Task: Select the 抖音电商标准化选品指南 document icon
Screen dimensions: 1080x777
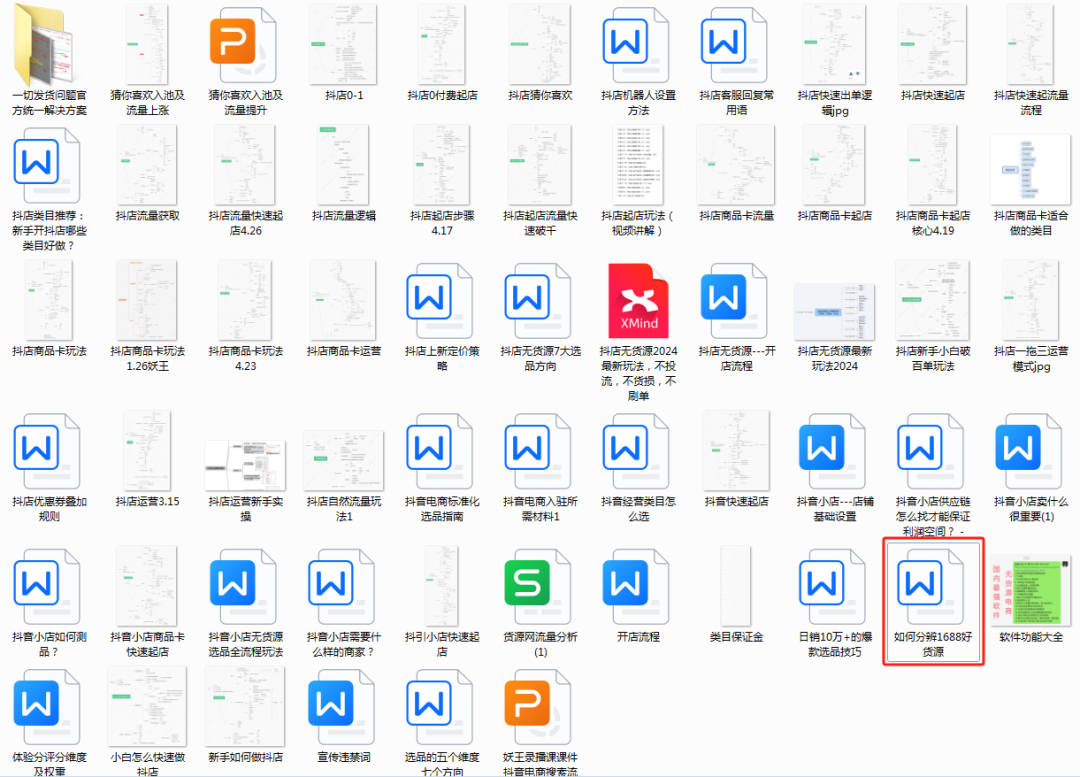Action: coord(439,451)
